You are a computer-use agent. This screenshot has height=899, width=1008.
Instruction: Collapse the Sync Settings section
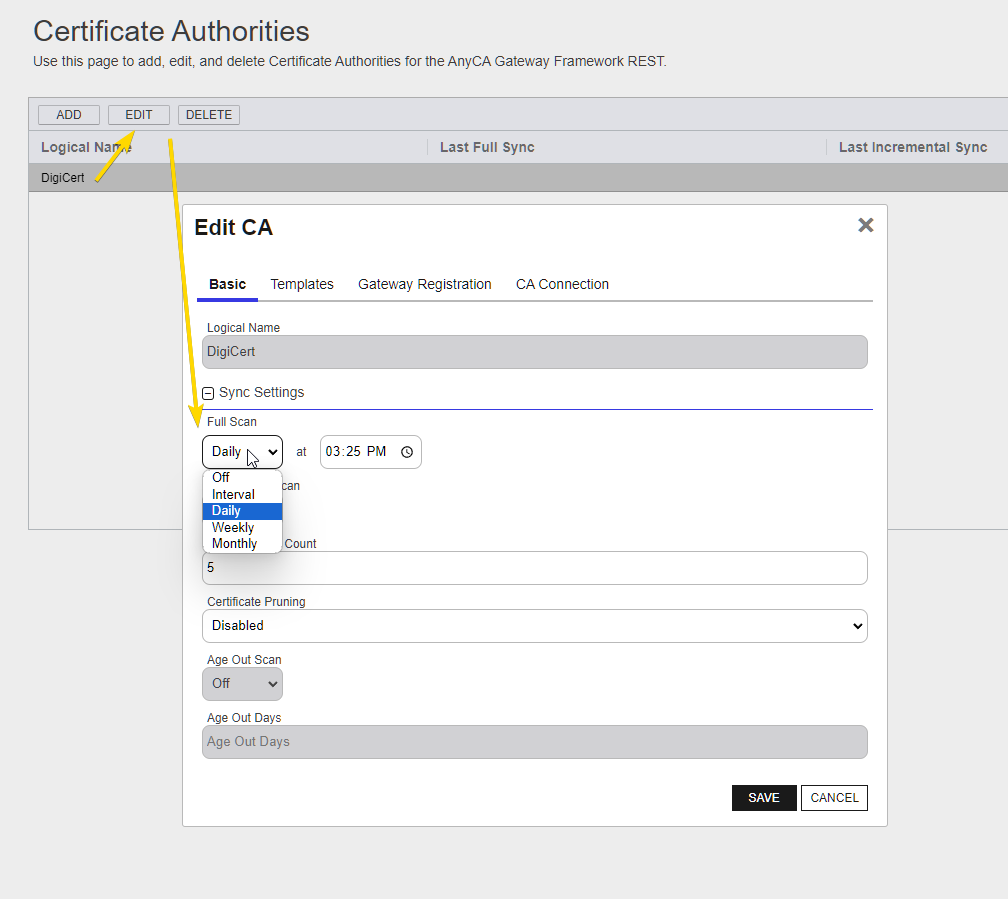click(208, 393)
